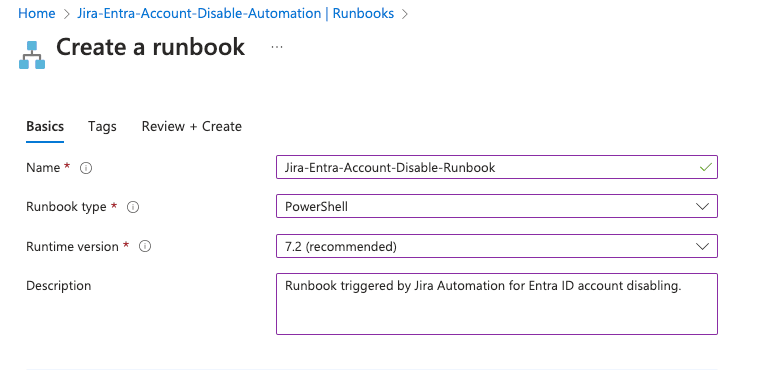This screenshot has width=780, height=370.
Task: Open the ellipsis menu next to Create a runbook
Action: [277, 47]
